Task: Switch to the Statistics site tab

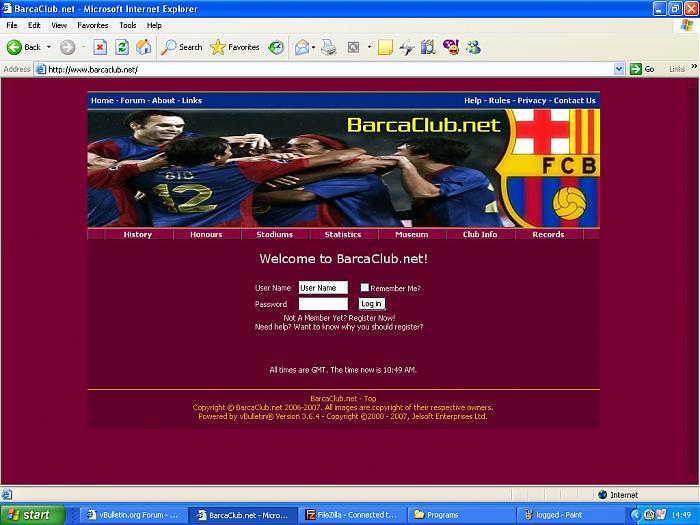Action: tap(343, 234)
